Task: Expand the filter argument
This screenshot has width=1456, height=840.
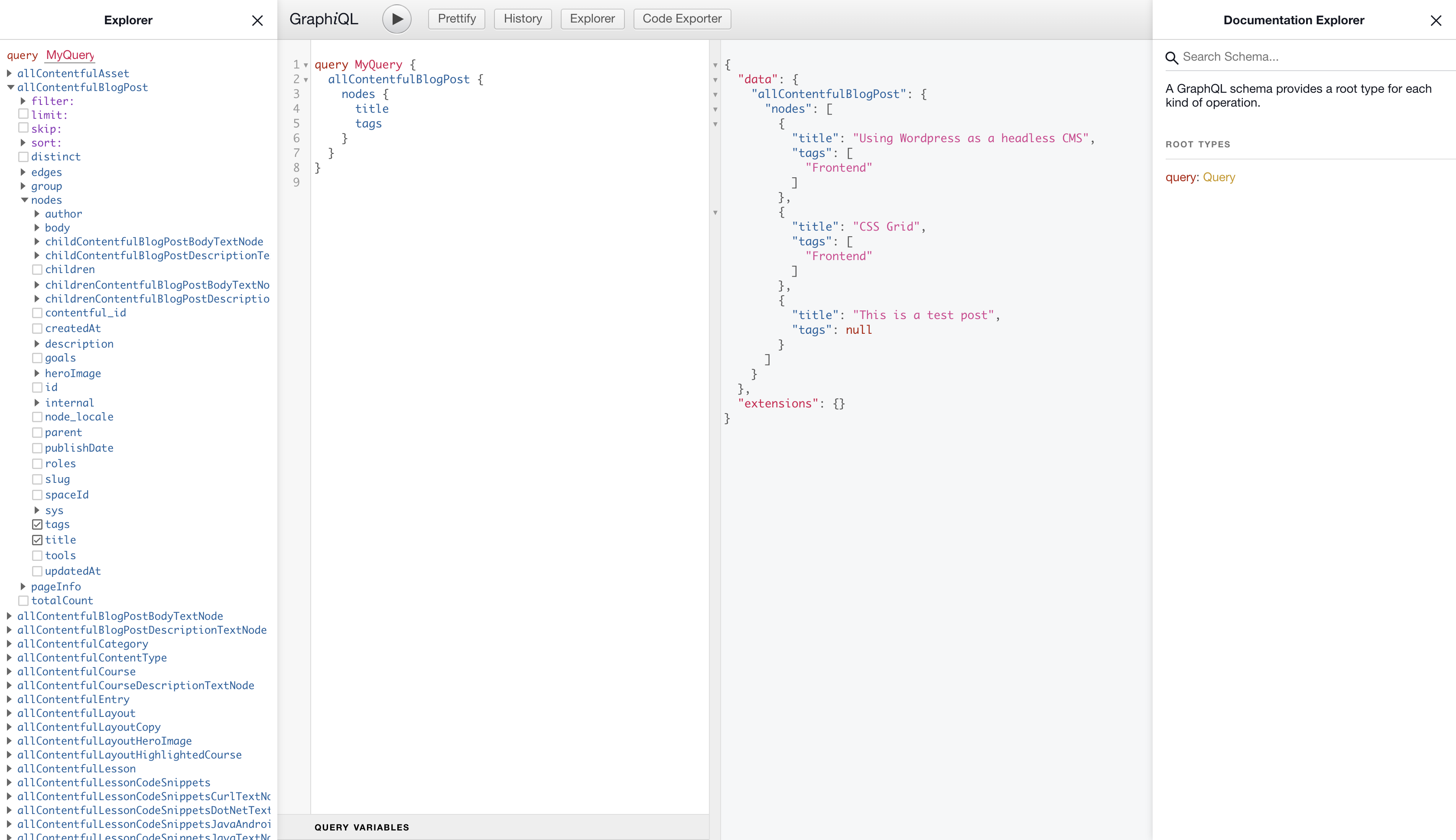Action: 24,101
